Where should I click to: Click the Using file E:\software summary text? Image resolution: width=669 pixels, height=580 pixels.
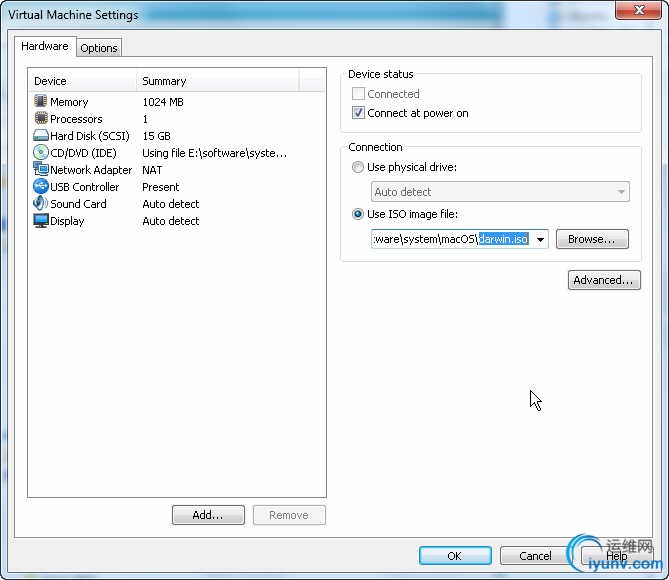(x=215, y=153)
